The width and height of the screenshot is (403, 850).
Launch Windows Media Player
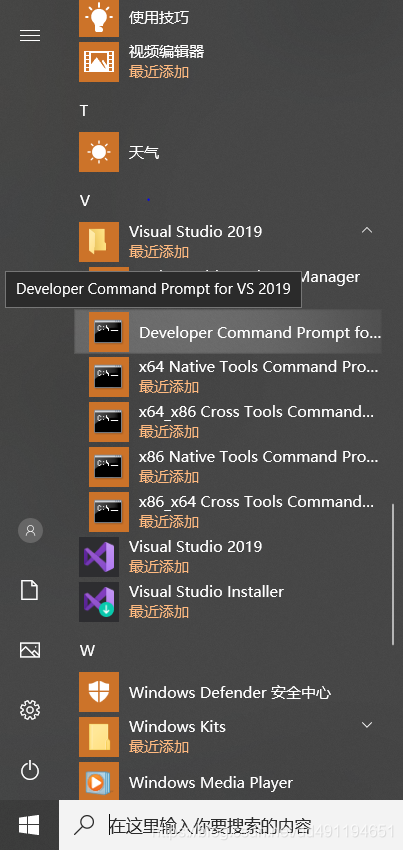coord(230,782)
